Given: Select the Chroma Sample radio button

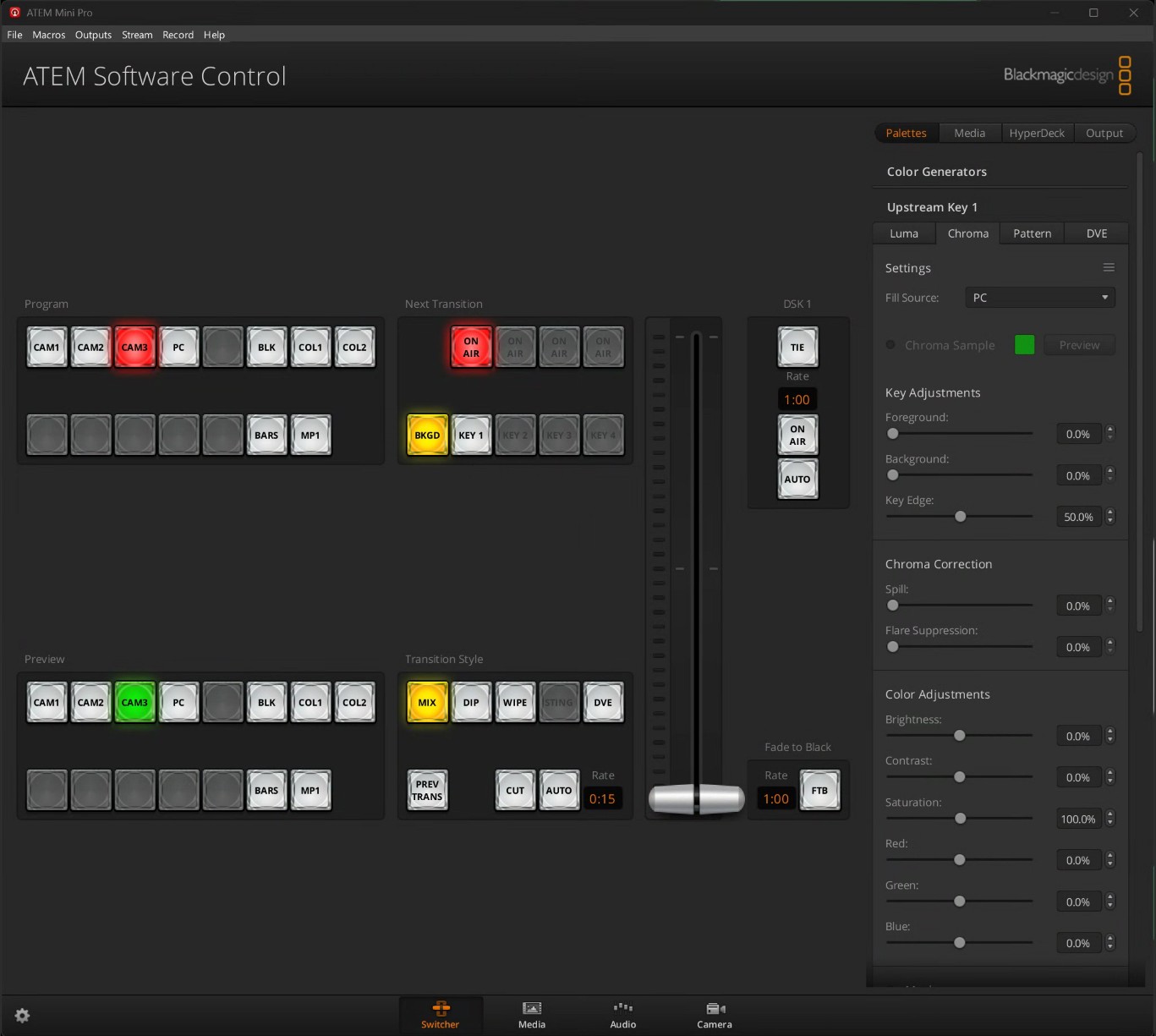Looking at the screenshot, I should [890, 345].
